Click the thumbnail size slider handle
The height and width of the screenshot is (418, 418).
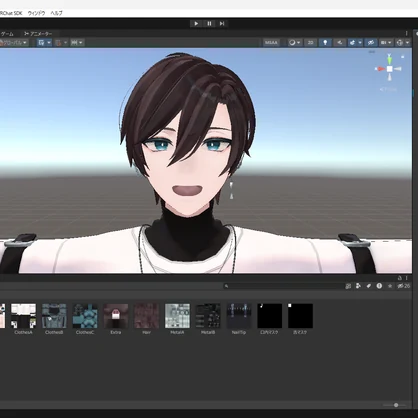click(396, 405)
